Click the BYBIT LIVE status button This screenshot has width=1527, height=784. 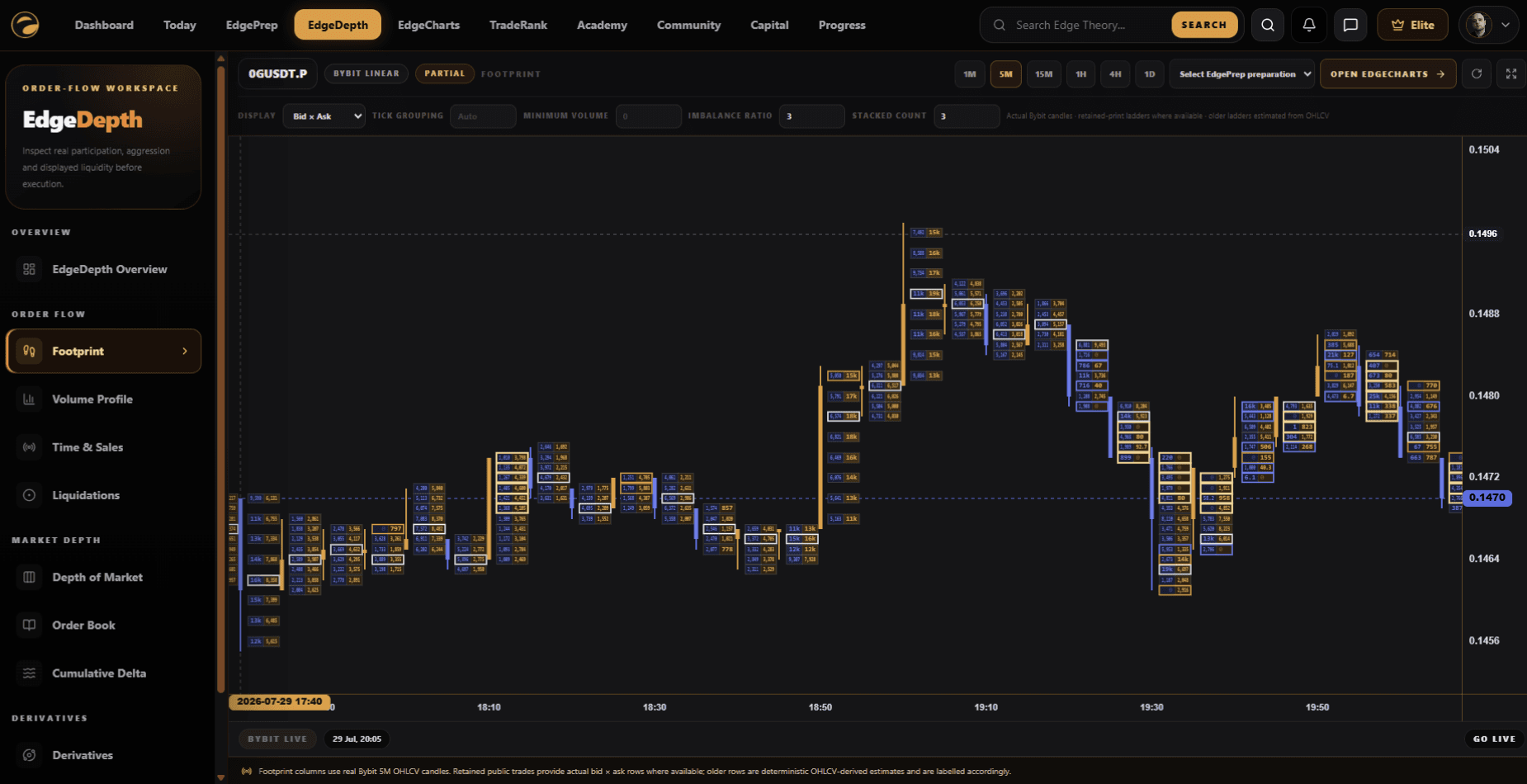[277, 739]
